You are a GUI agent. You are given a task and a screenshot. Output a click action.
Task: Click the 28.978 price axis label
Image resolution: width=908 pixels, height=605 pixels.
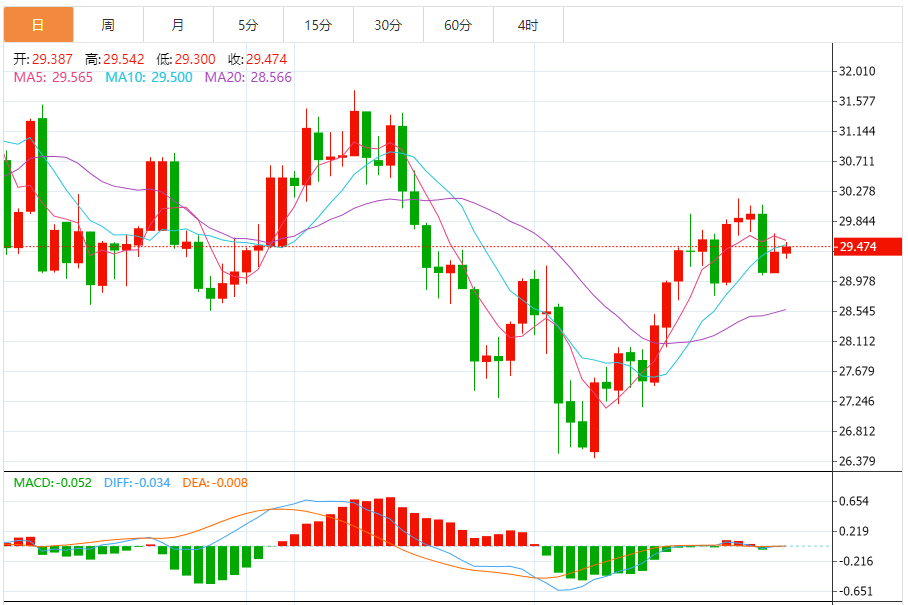click(857, 281)
